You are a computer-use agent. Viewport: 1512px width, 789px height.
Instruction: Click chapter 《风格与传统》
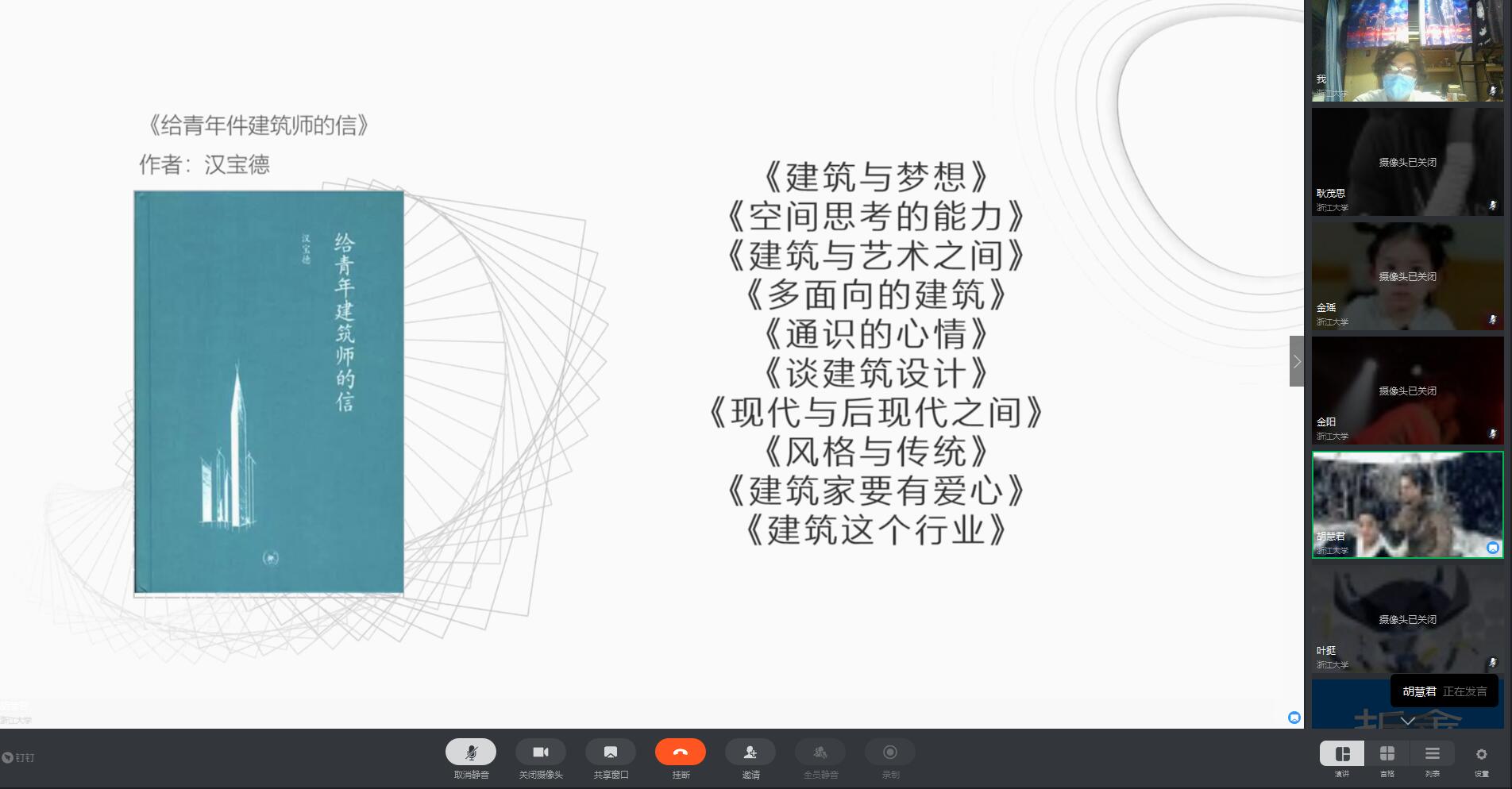876,452
